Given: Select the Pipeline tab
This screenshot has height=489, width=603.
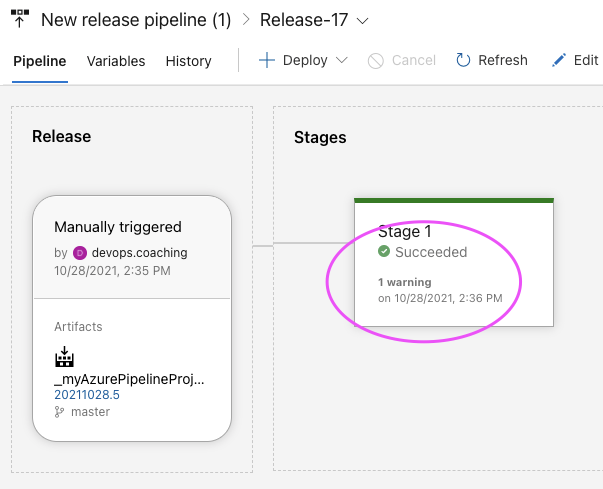Looking at the screenshot, I should coord(40,61).
